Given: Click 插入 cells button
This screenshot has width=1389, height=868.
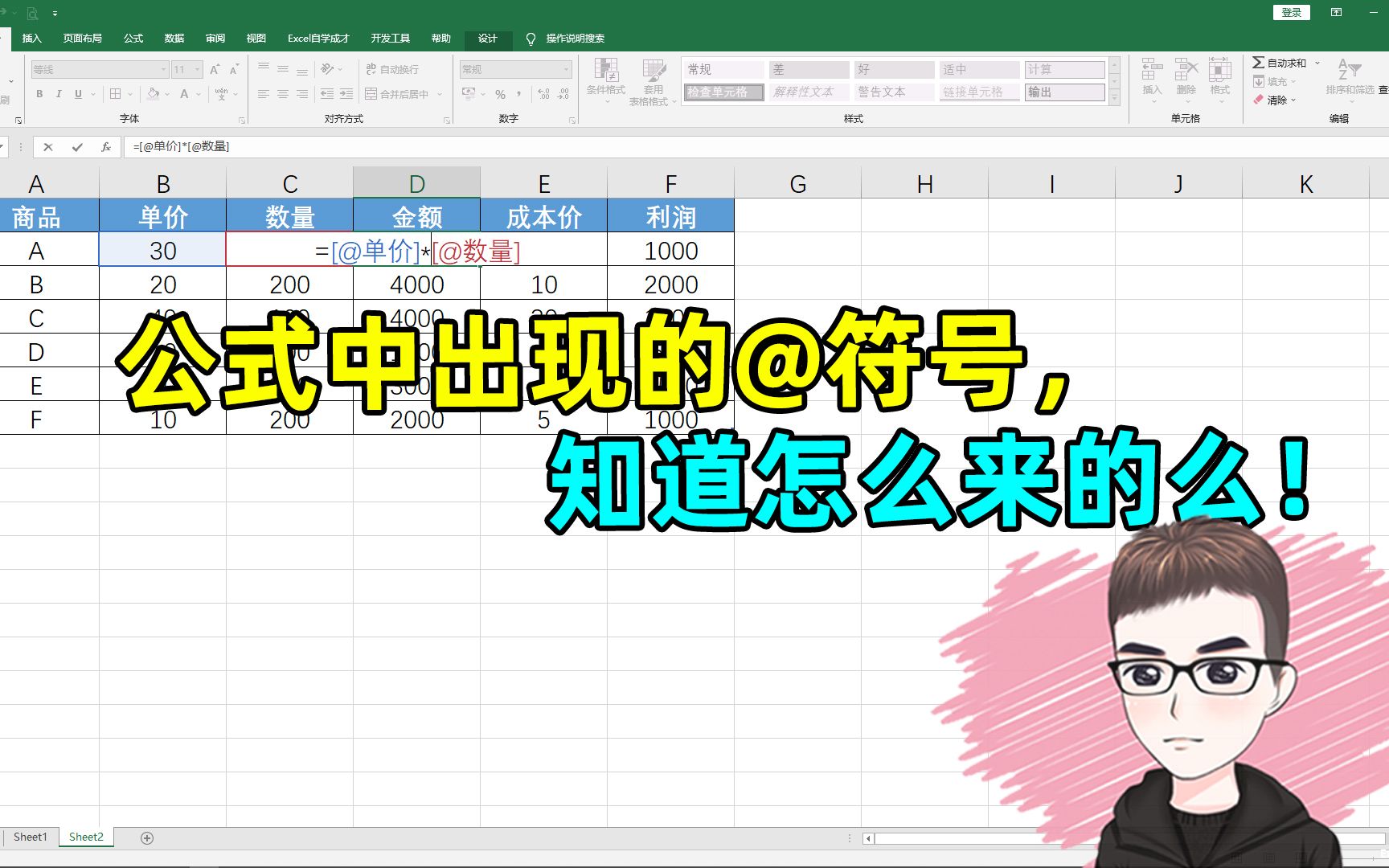Looking at the screenshot, I should (1152, 80).
